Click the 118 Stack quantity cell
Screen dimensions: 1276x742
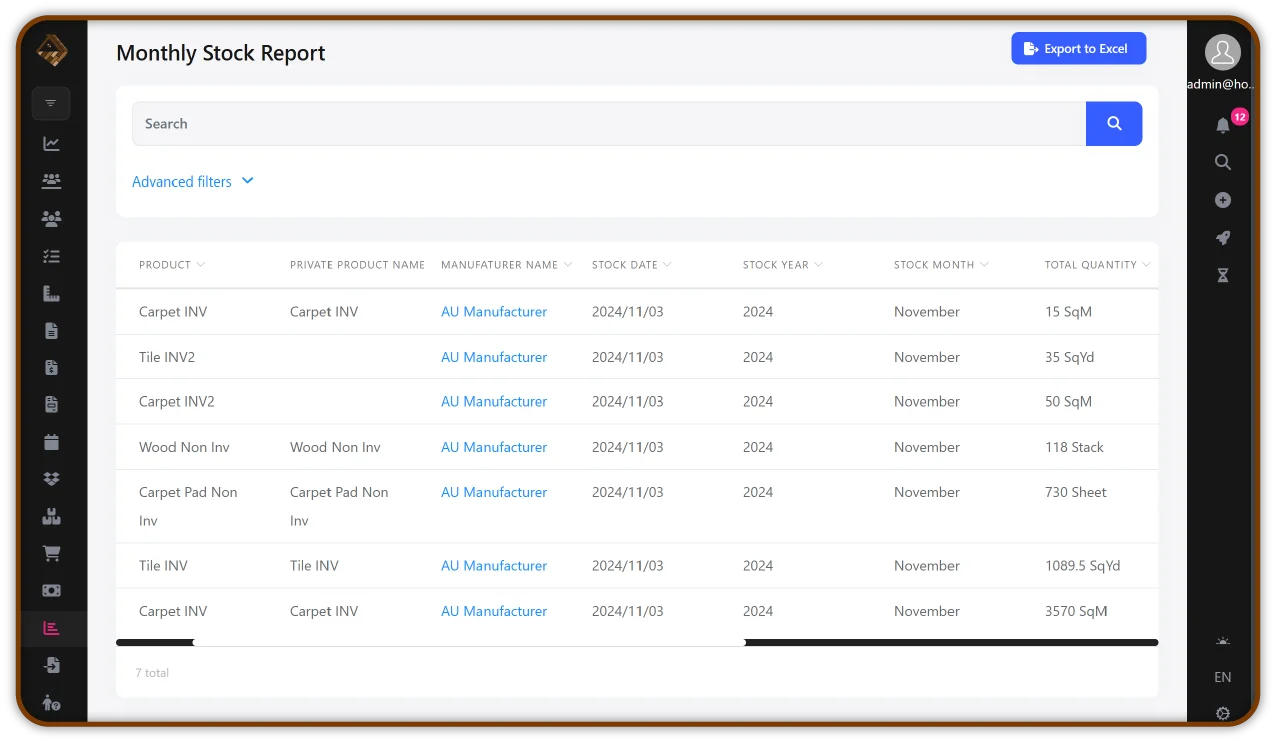coord(1074,447)
